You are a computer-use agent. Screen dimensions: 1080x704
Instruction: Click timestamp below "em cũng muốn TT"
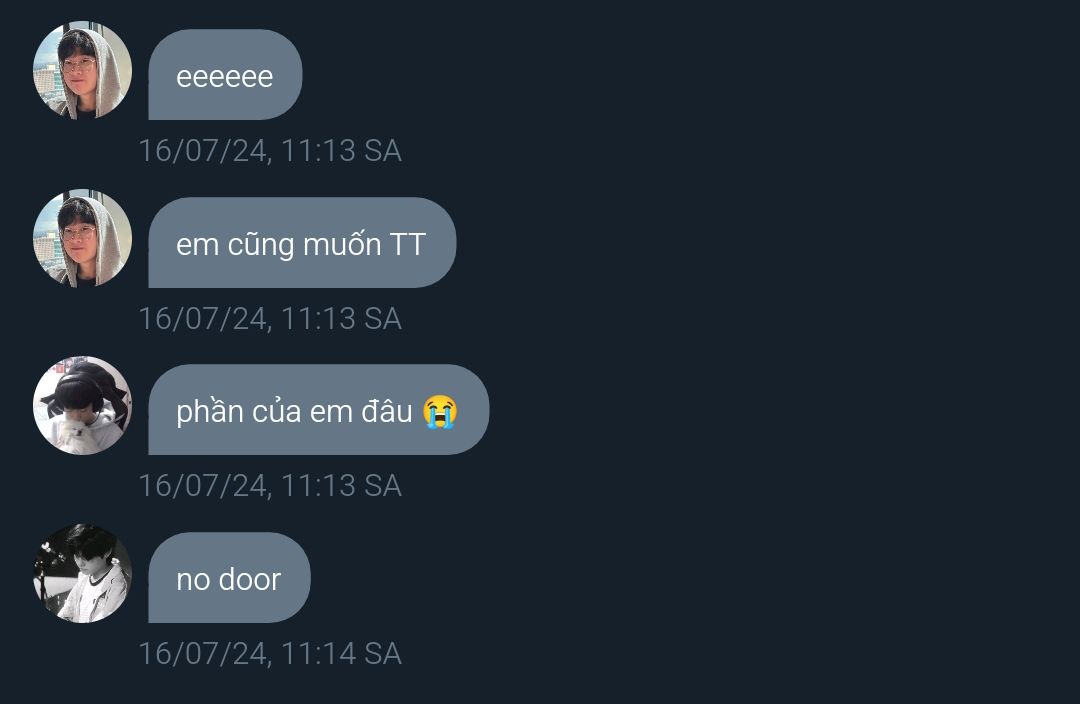[x=270, y=318]
